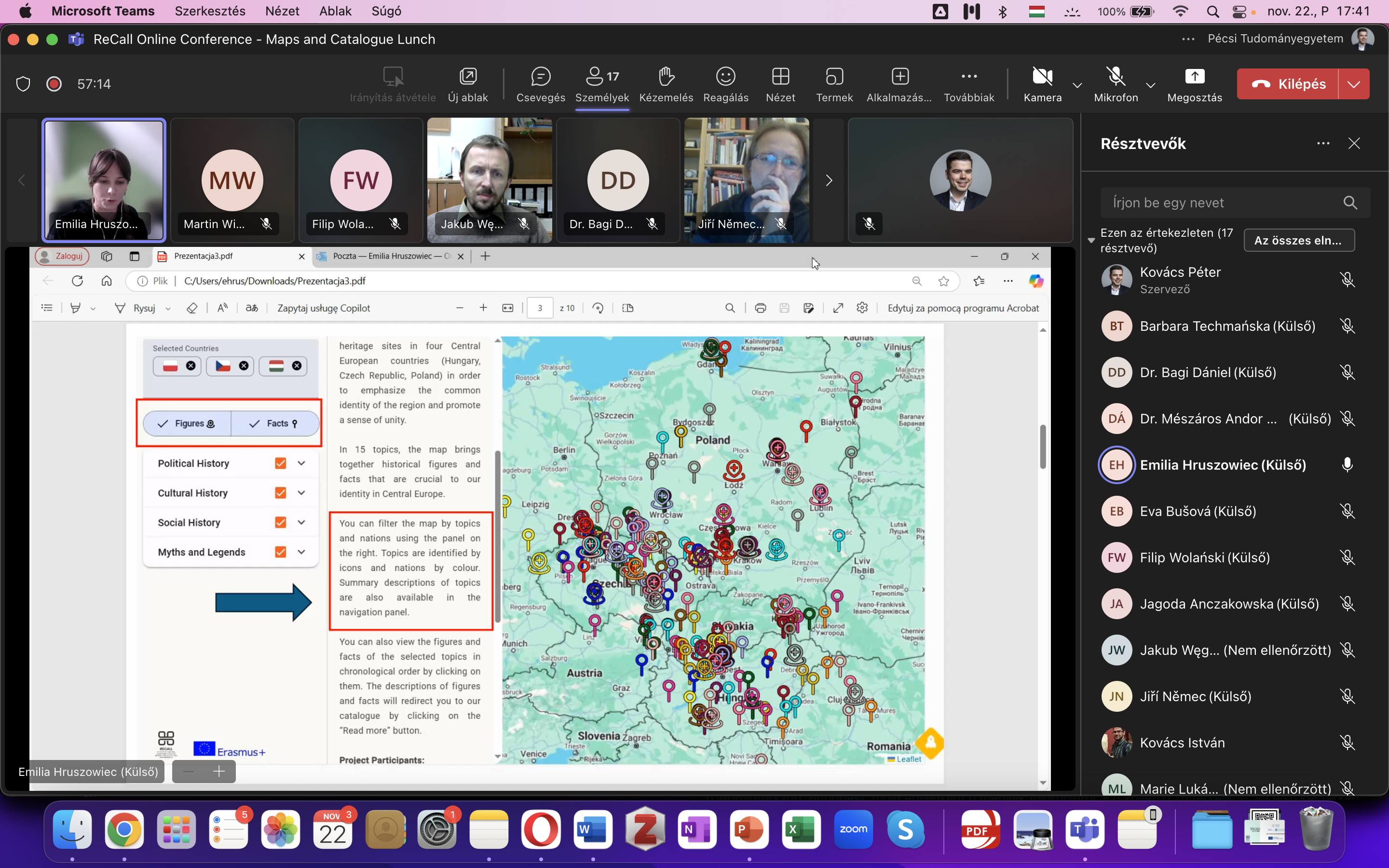Open Mikrofon options dropdown arrow
This screenshot has height=868, width=1389.
1150,85
